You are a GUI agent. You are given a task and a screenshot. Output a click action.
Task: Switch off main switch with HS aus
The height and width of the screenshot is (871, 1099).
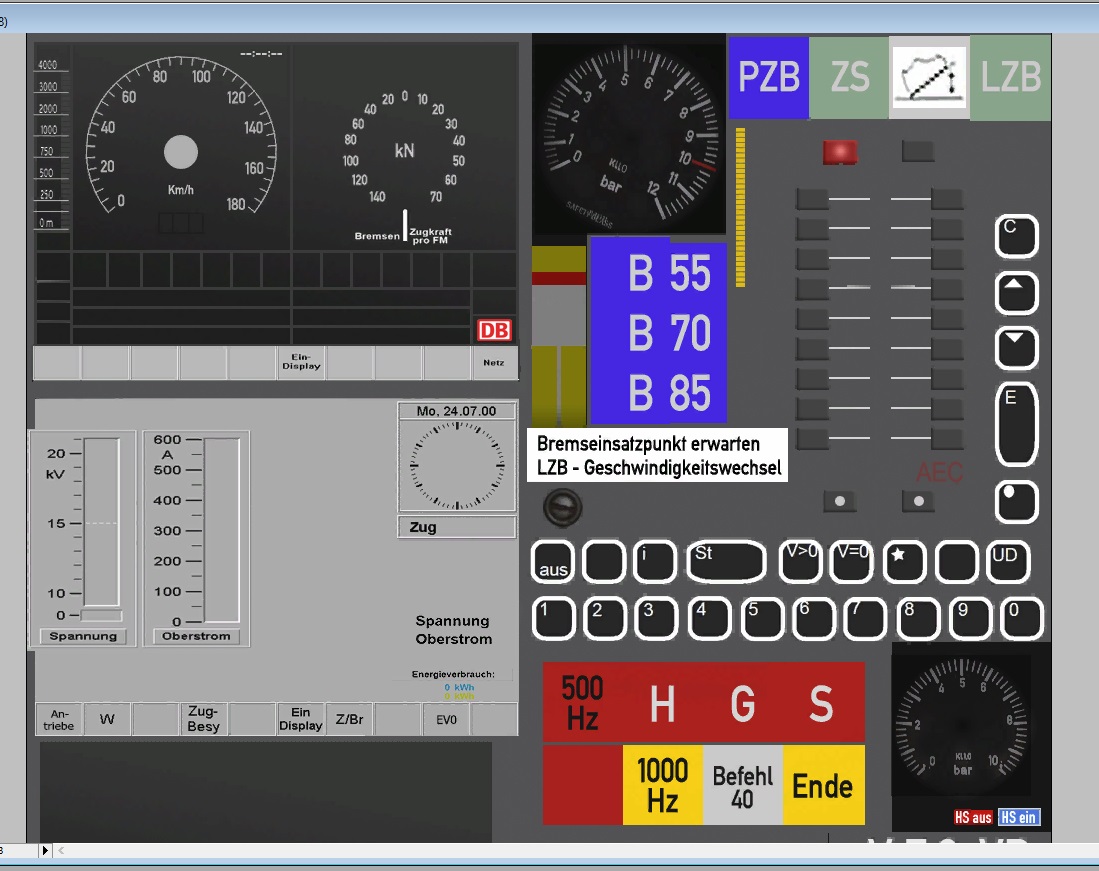click(973, 817)
